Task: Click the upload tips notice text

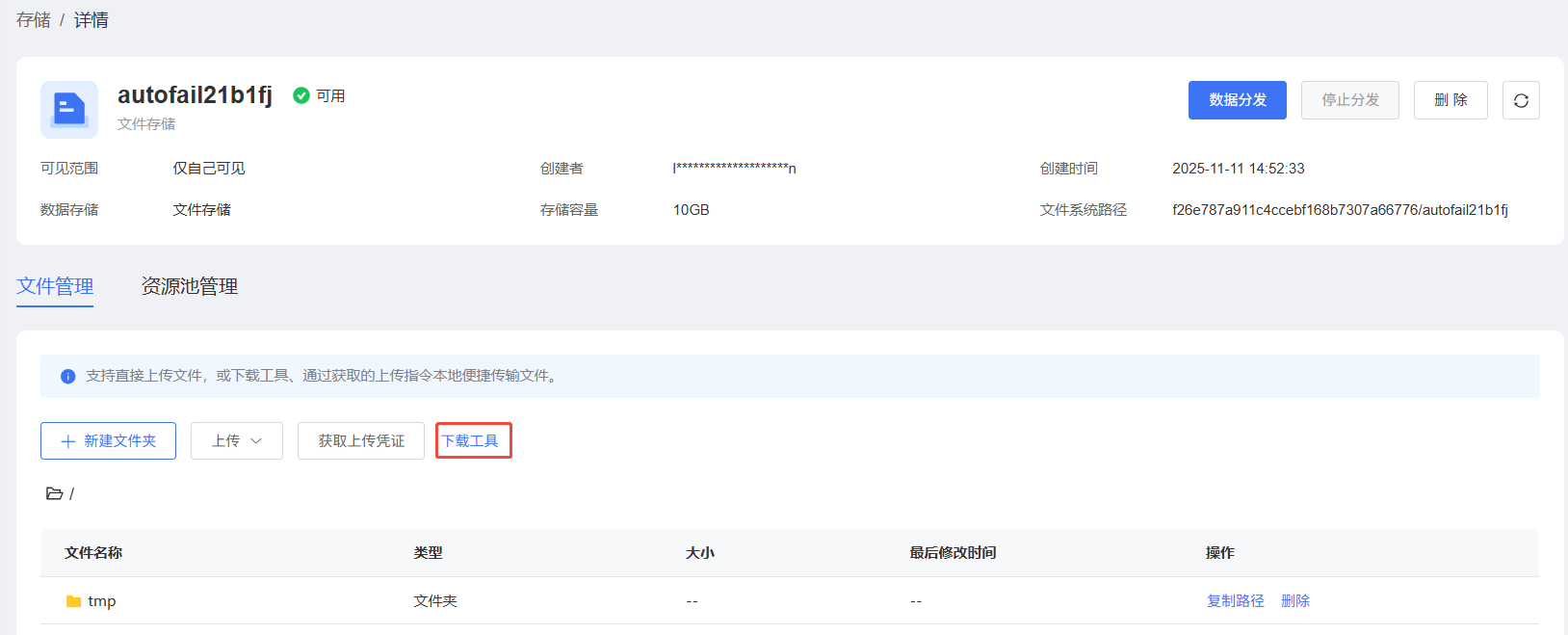Action: click(x=323, y=376)
